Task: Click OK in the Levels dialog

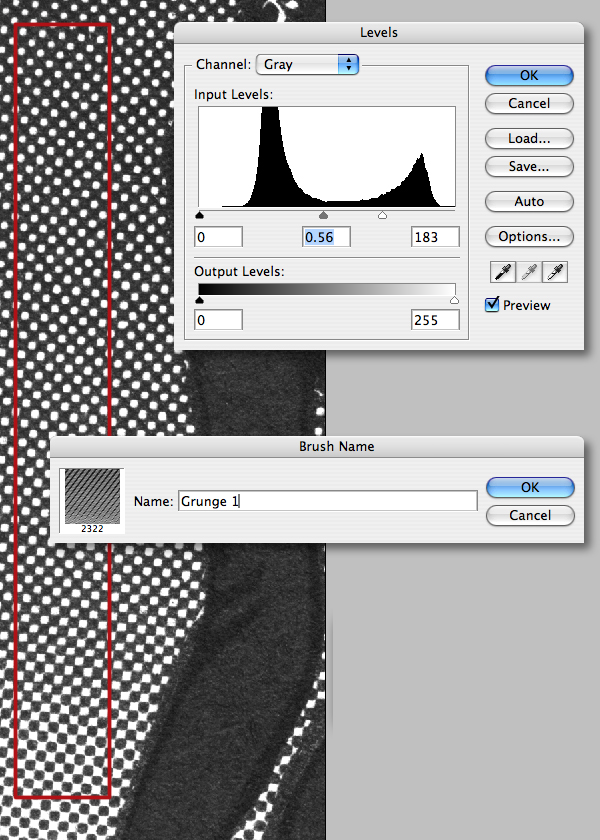Action: click(529, 76)
